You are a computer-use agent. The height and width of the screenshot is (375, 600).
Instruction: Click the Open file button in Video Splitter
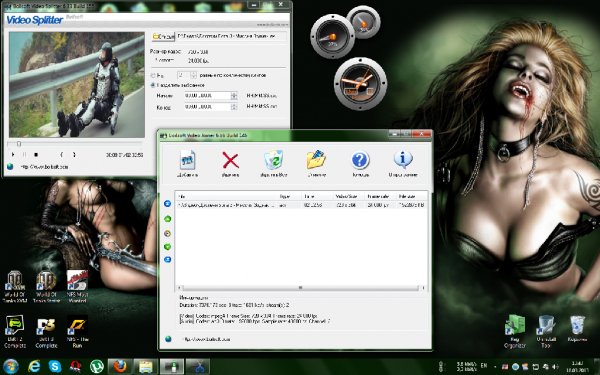(x=163, y=37)
